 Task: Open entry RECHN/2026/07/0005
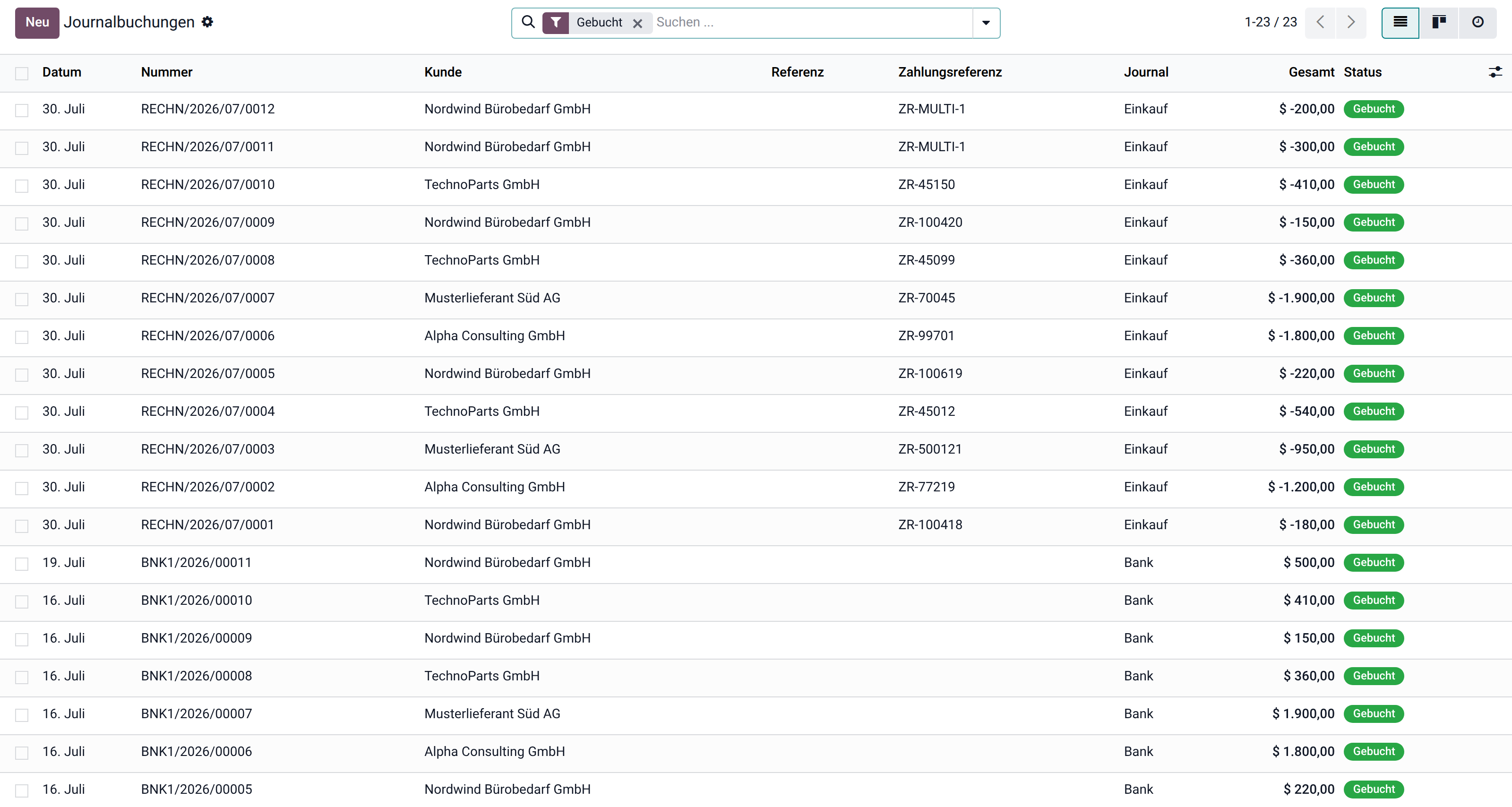click(x=208, y=373)
